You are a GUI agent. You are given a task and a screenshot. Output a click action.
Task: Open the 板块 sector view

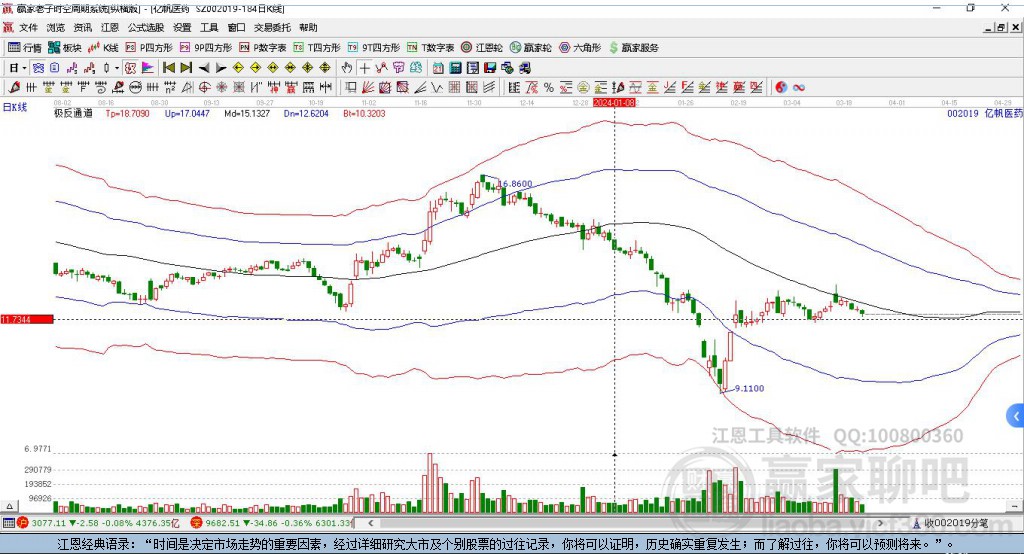[65, 47]
